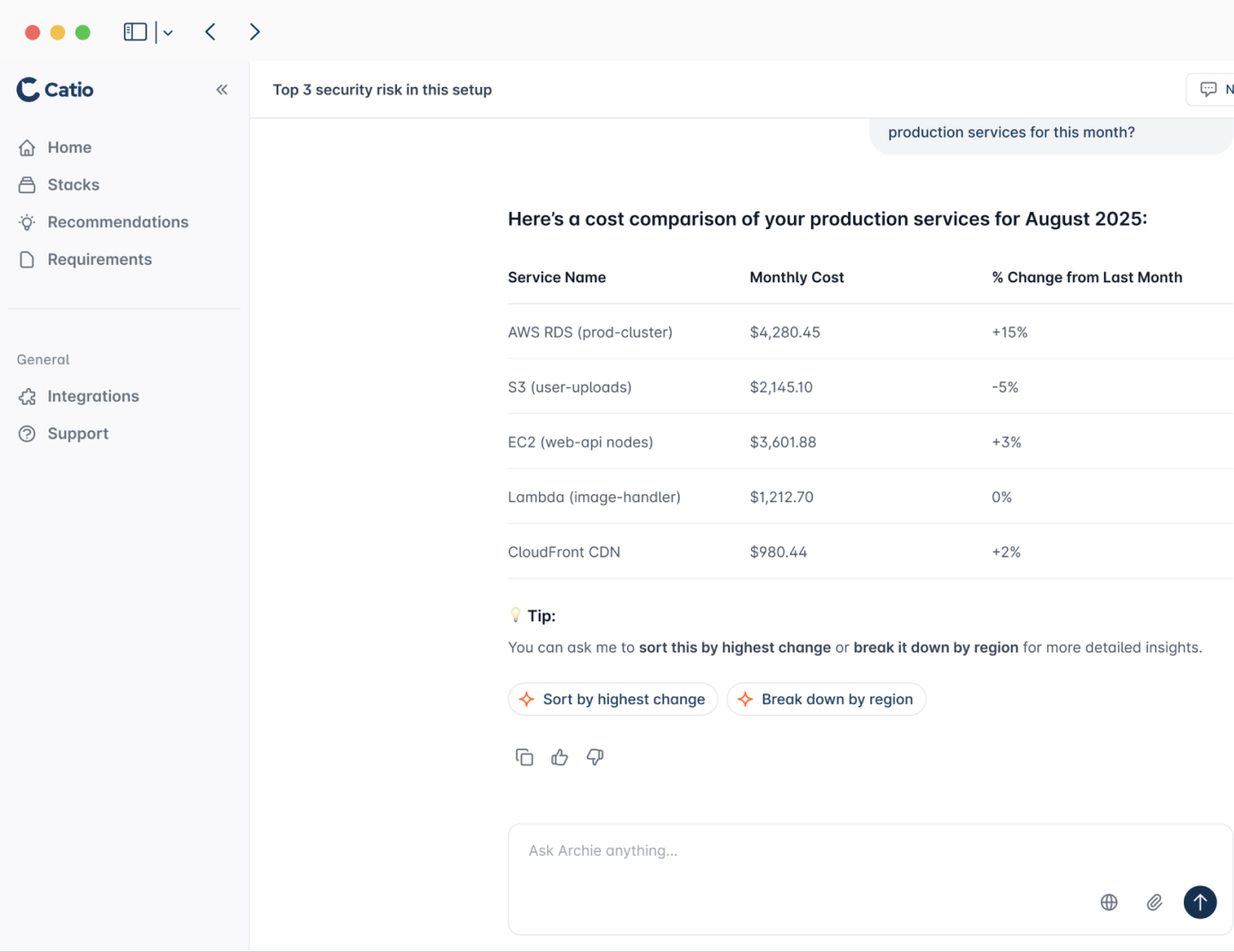Click the Break down by region suggestion
This screenshot has height=952, width=1234.
click(x=825, y=699)
